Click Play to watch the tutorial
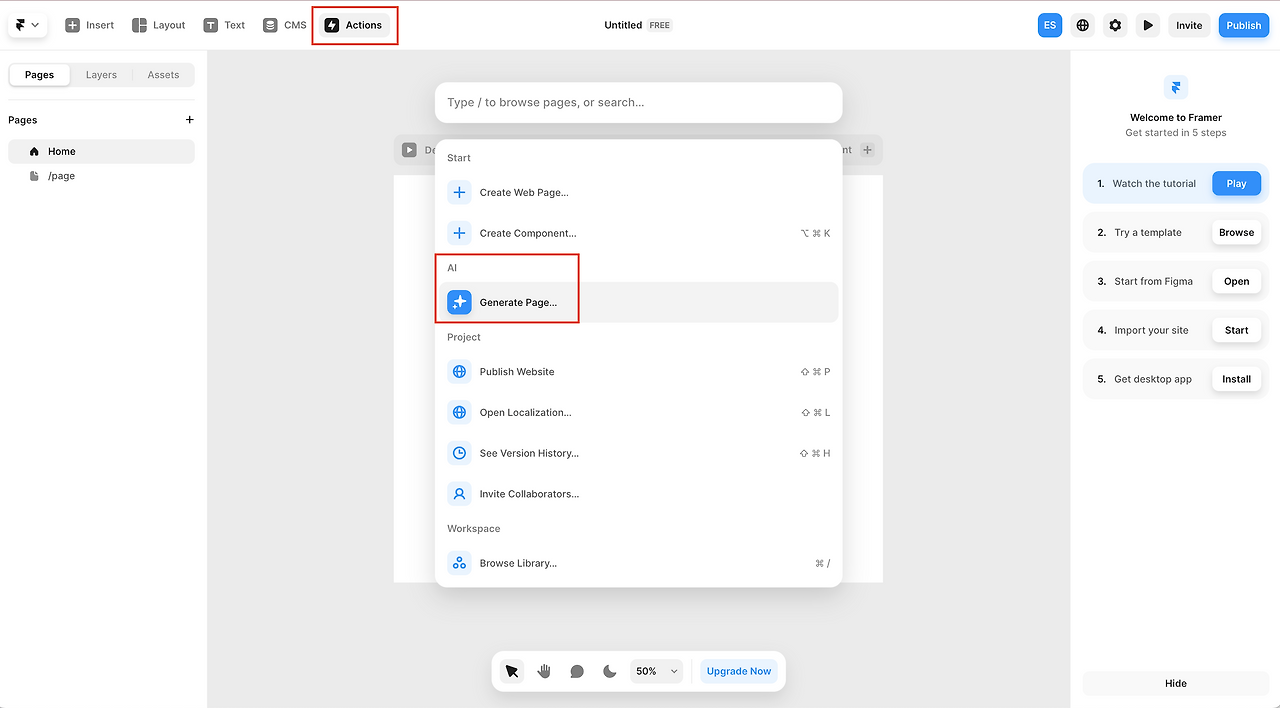 (x=1237, y=184)
